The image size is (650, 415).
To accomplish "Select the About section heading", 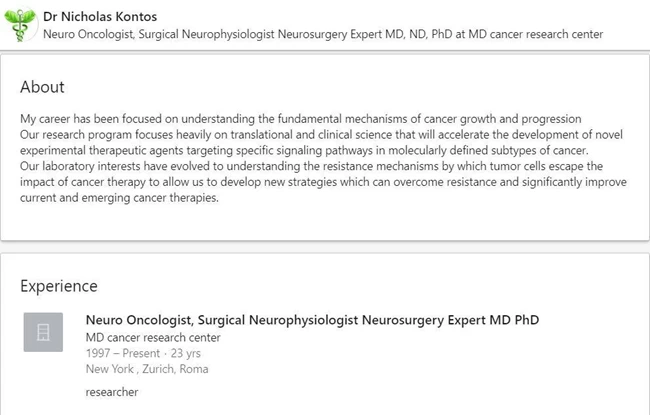I will pos(42,87).
